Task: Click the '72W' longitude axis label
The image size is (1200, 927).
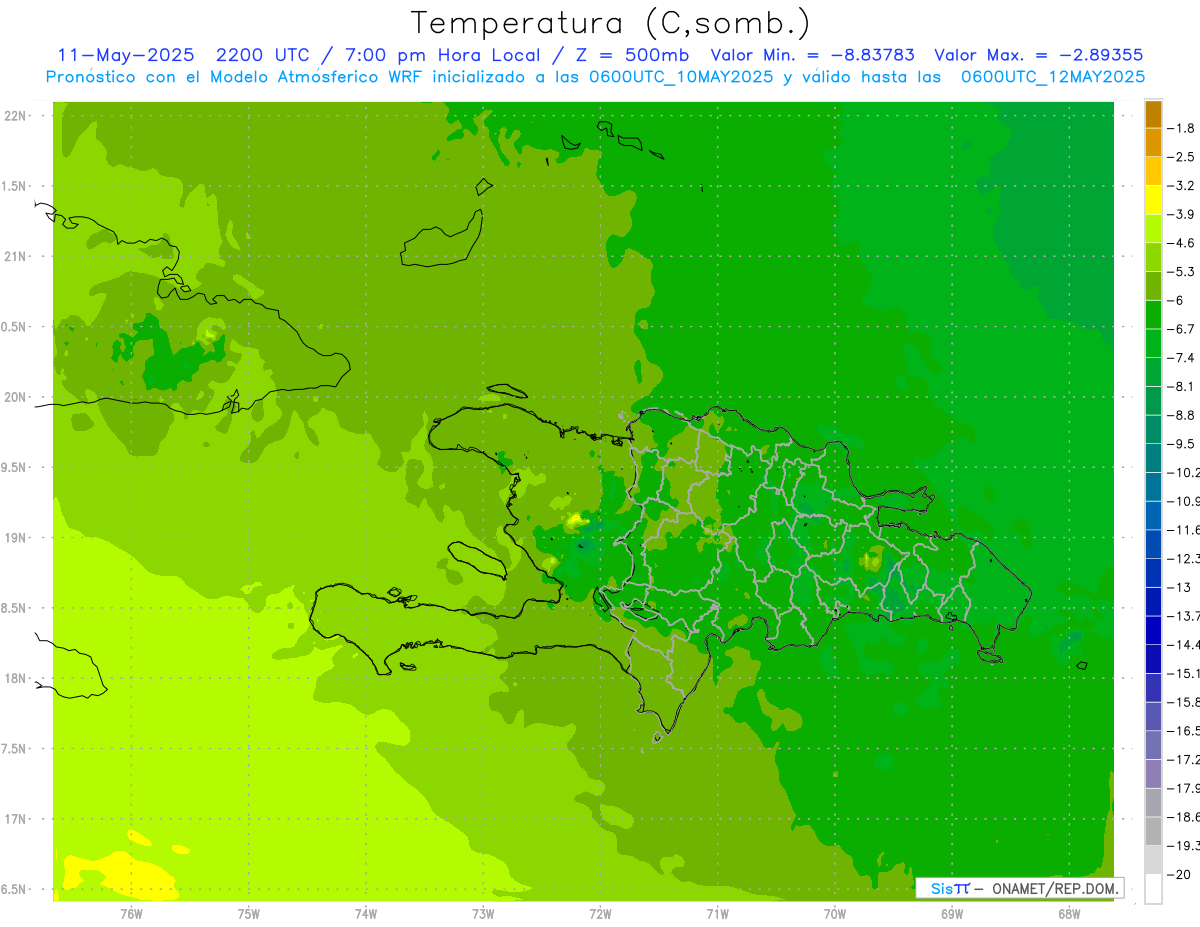Action: 600,913
